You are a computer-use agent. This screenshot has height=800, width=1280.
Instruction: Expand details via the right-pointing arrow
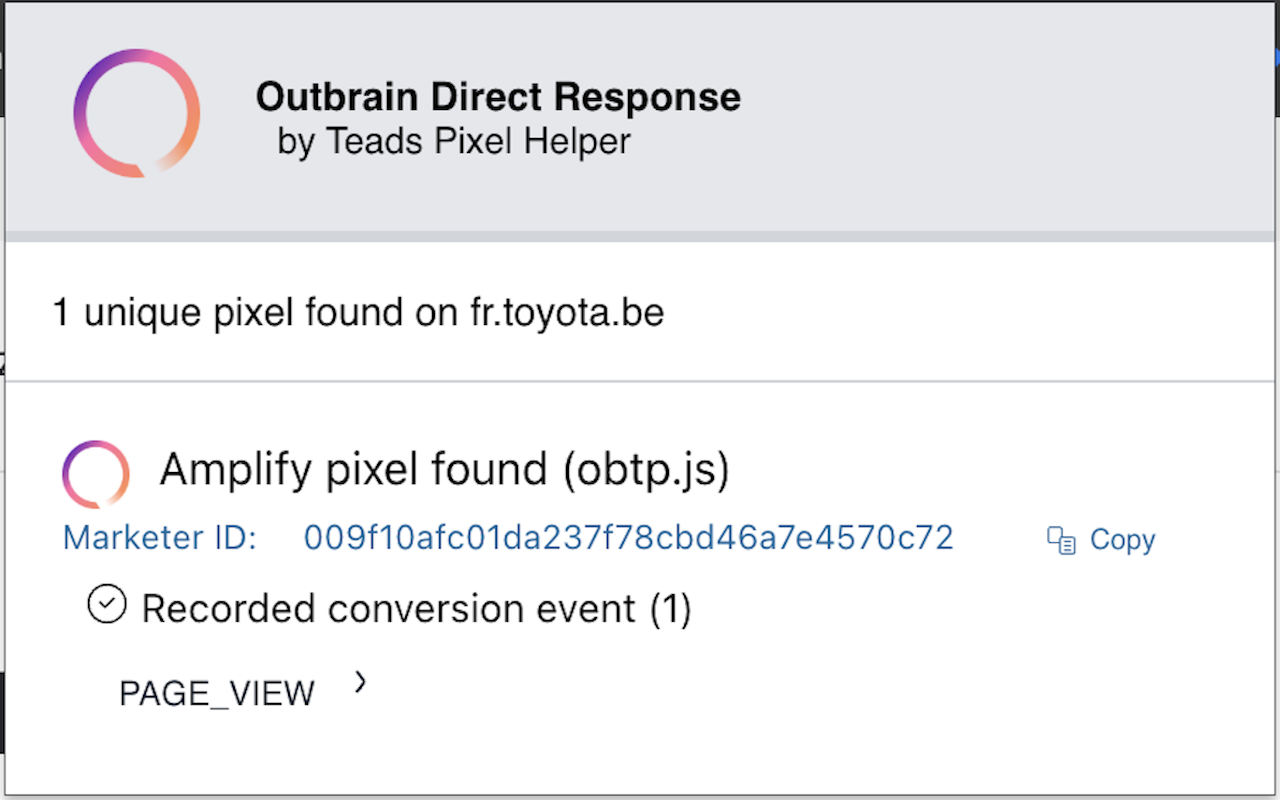coord(358,683)
